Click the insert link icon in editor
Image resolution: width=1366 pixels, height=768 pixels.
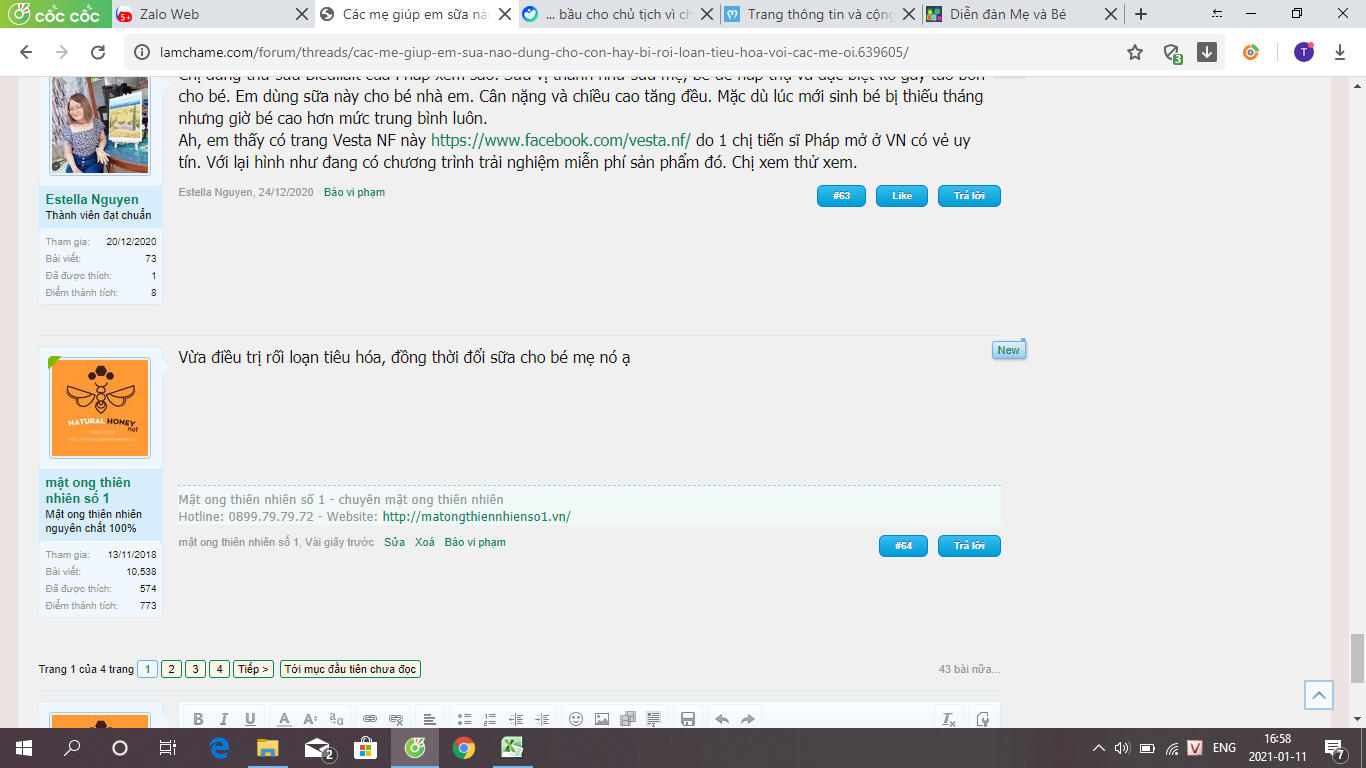point(369,719)
